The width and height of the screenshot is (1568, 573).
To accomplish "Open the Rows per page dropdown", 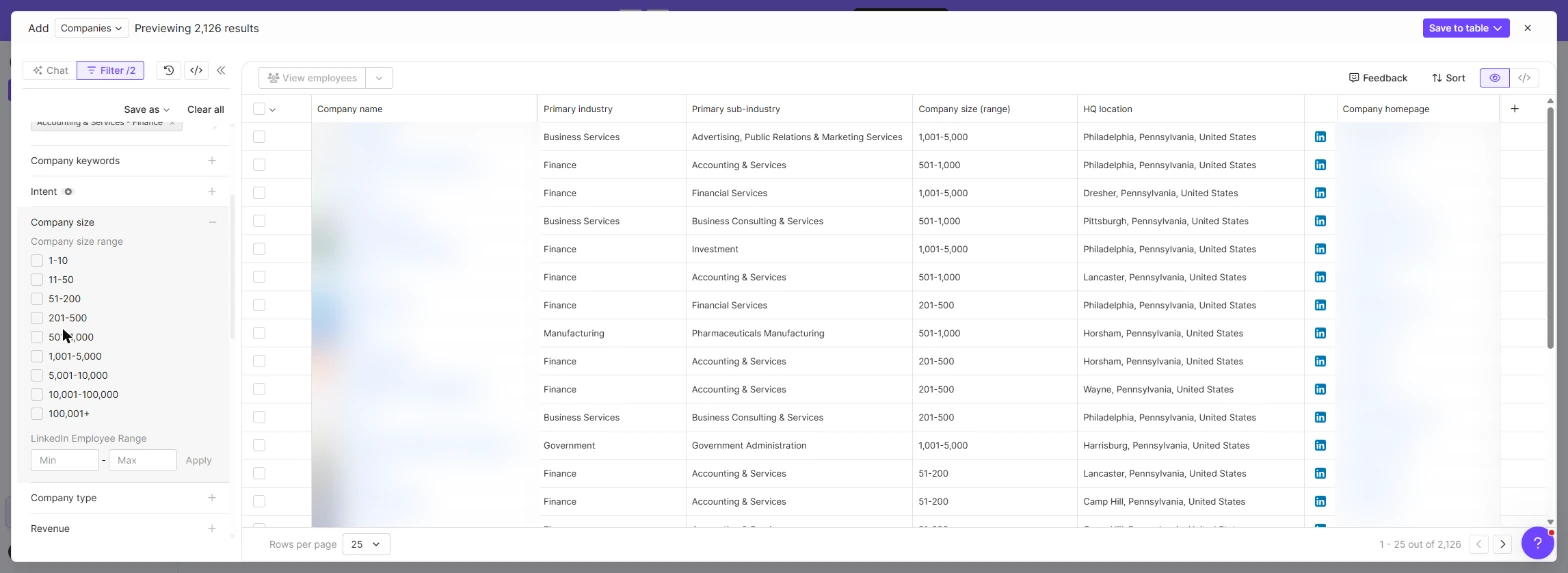I will (x=366, y=544).
